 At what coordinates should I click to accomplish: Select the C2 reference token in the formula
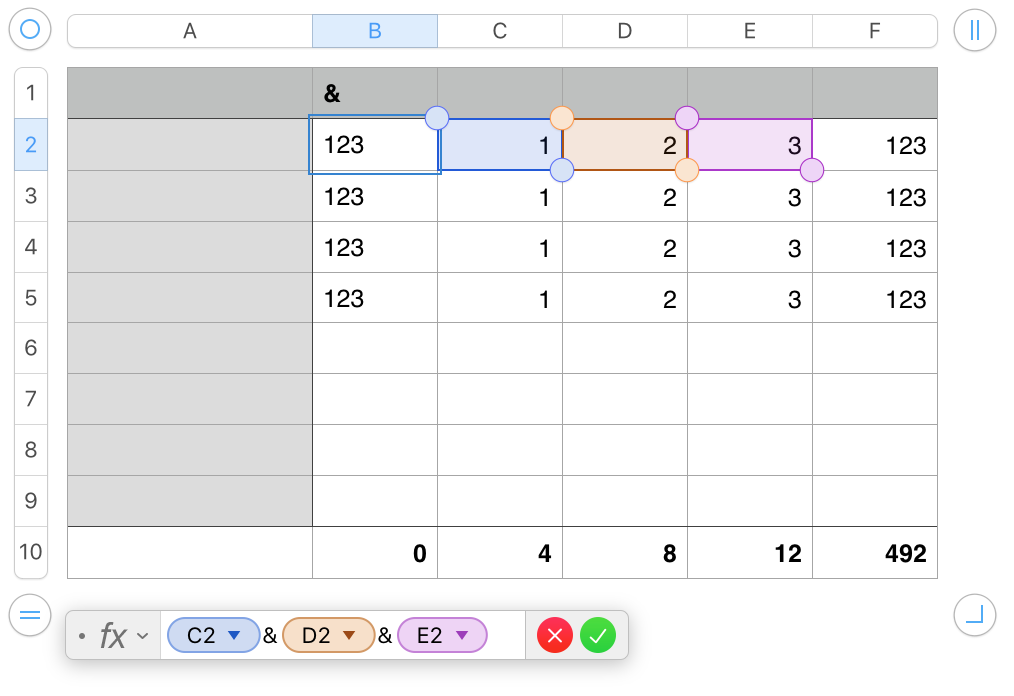pyautogui.click(x=205, y=635)
